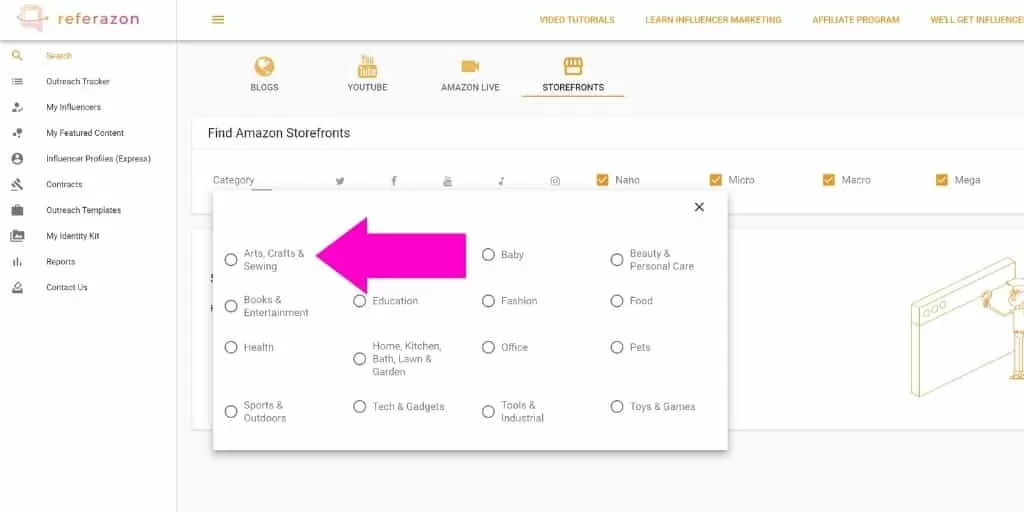Select the Fashion radio button

point(488,301)
